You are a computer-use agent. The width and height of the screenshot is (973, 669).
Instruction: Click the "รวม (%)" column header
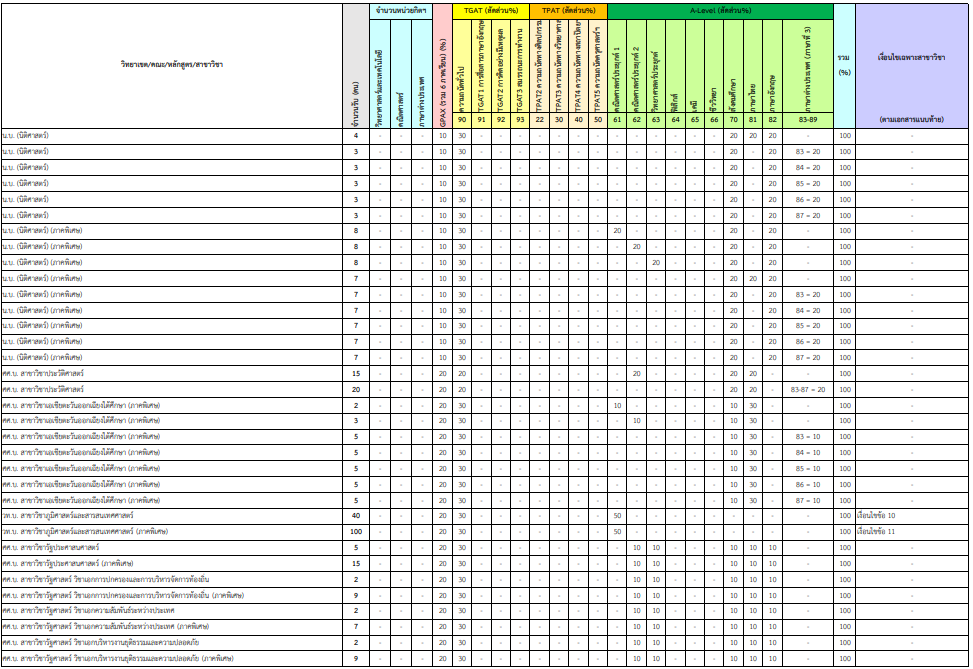[x=845, y=65]
